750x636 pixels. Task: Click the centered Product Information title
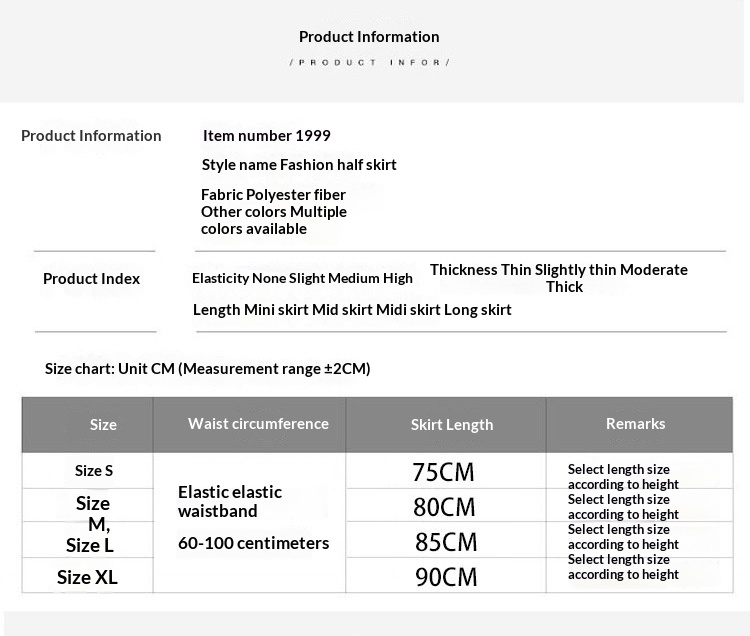pyautogui.click(x=369, y=37)
